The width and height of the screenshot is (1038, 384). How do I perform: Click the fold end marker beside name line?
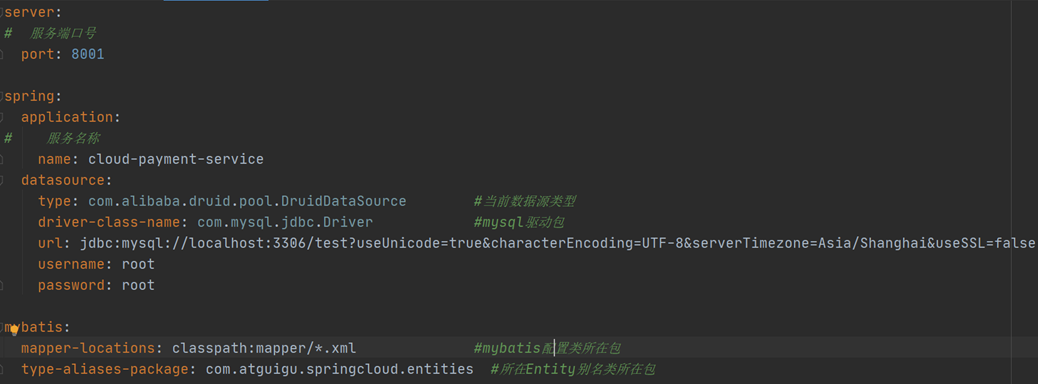point(2,160)
